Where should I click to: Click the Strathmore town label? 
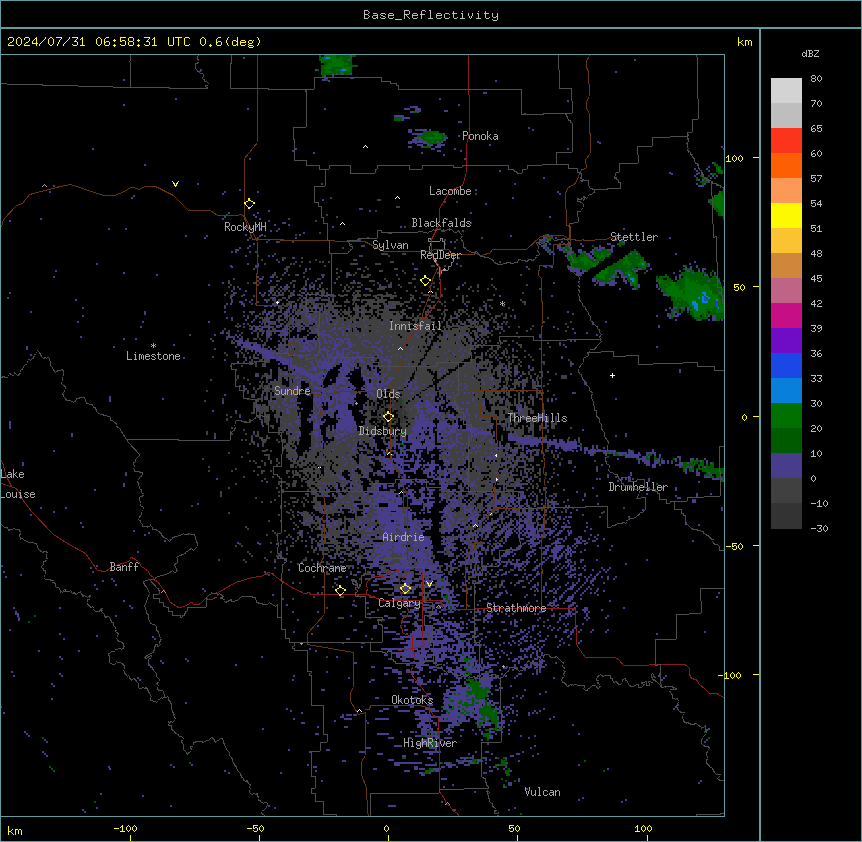[x=516, y=608]
